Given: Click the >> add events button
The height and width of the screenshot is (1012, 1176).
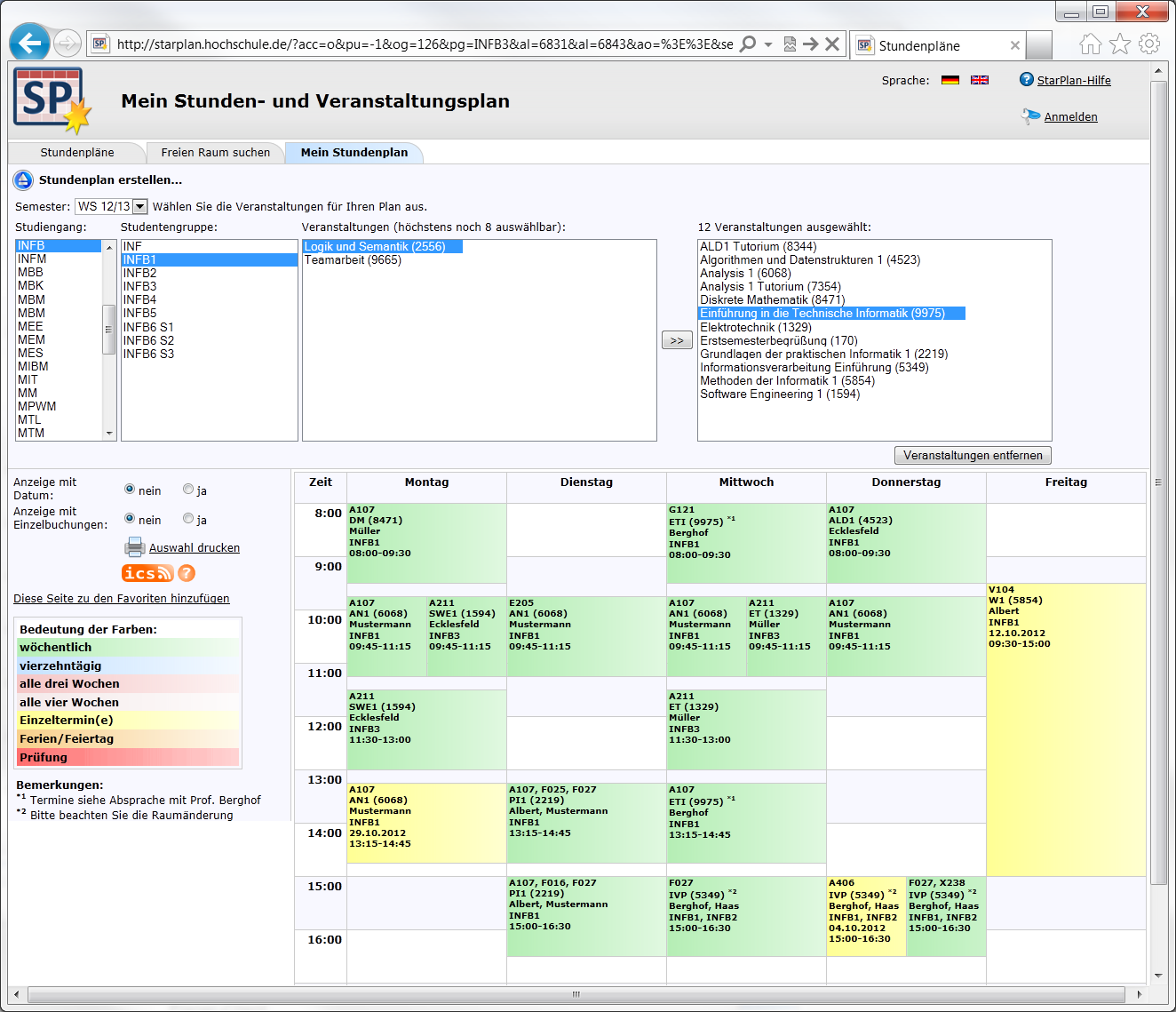Looking at the screenshot, I should click(x=677, y=340).
